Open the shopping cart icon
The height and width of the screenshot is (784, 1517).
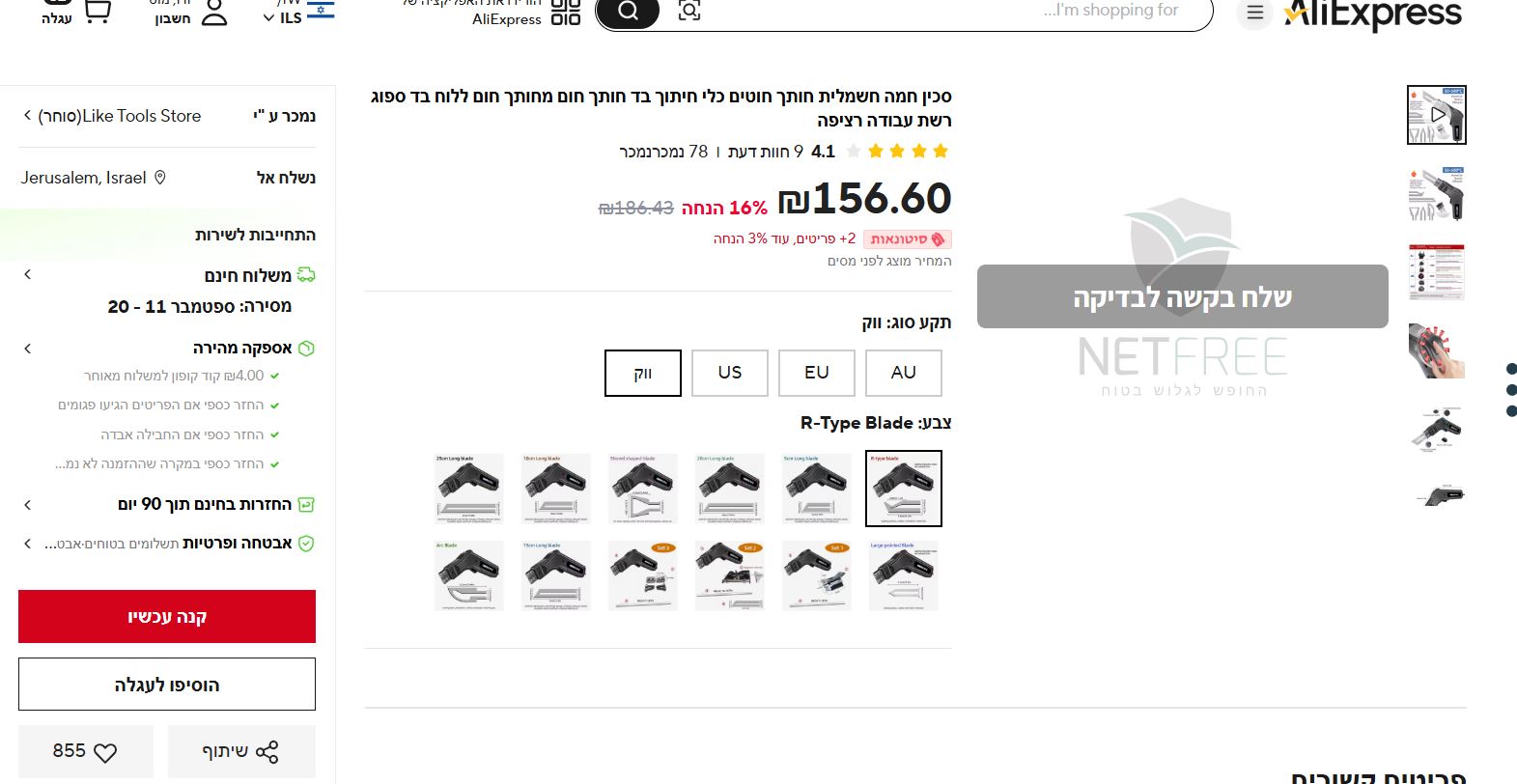point(97,13)
